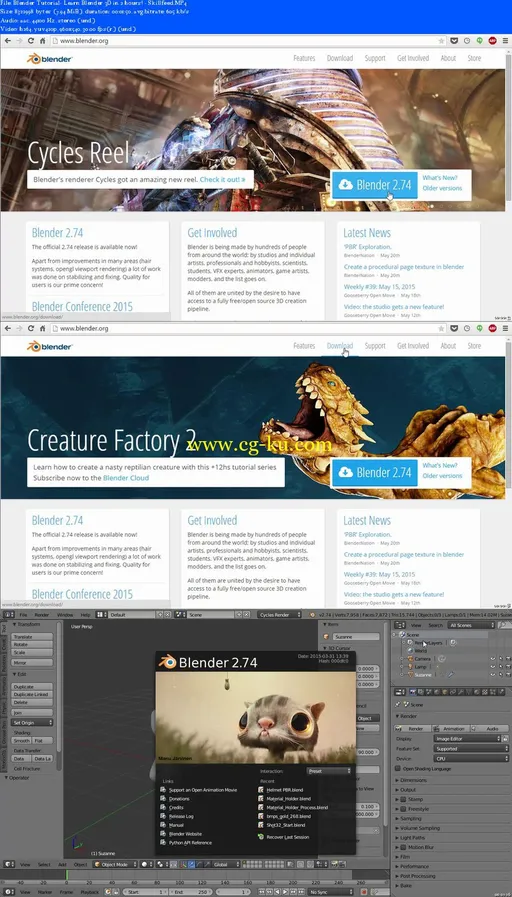Screen dimensions: 512x897
Task: Hide Suzanne using its outliner eye icon
Action: tap(493, 675)
